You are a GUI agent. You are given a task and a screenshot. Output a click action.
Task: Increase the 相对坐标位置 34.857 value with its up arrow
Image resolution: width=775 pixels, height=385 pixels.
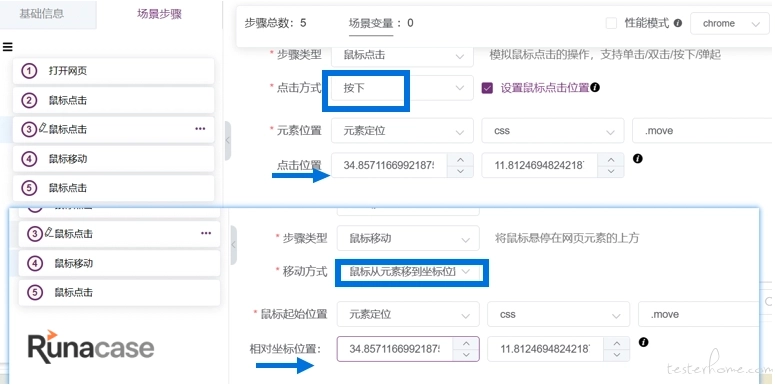coord(466,343)
